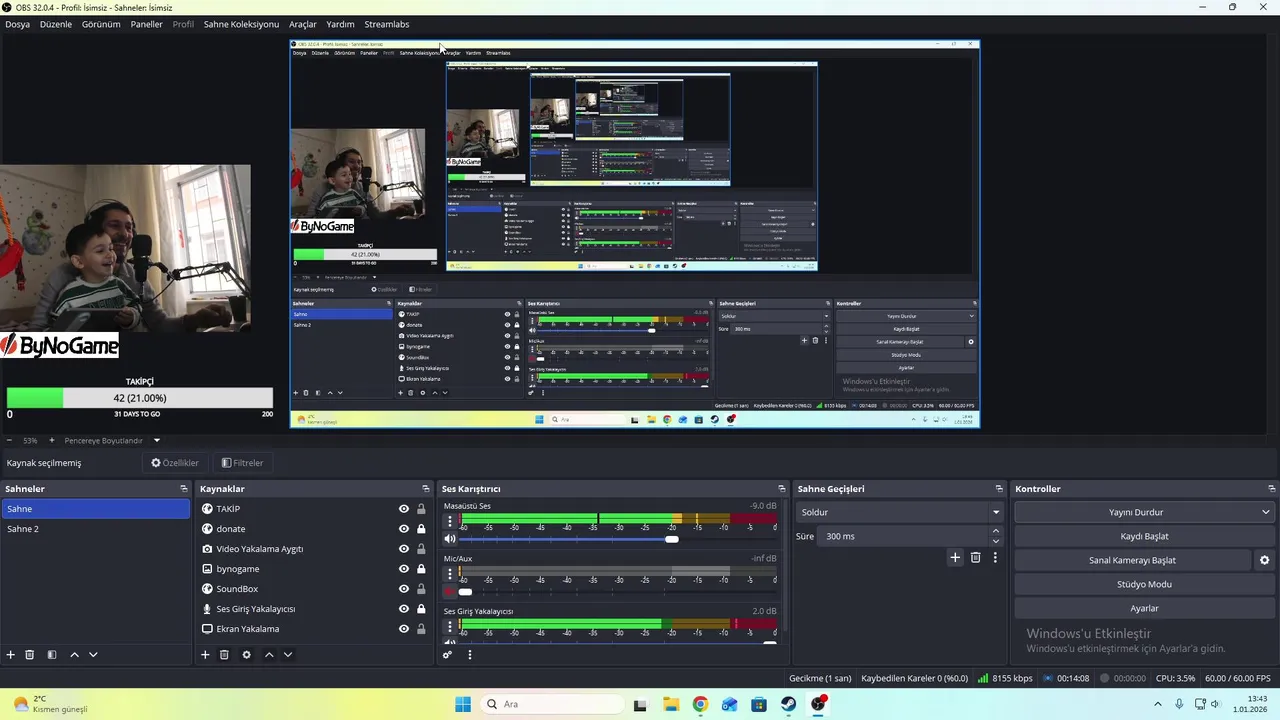Open the Araçlar menu
Viewport: 1280px width, 720px height.
302,24
